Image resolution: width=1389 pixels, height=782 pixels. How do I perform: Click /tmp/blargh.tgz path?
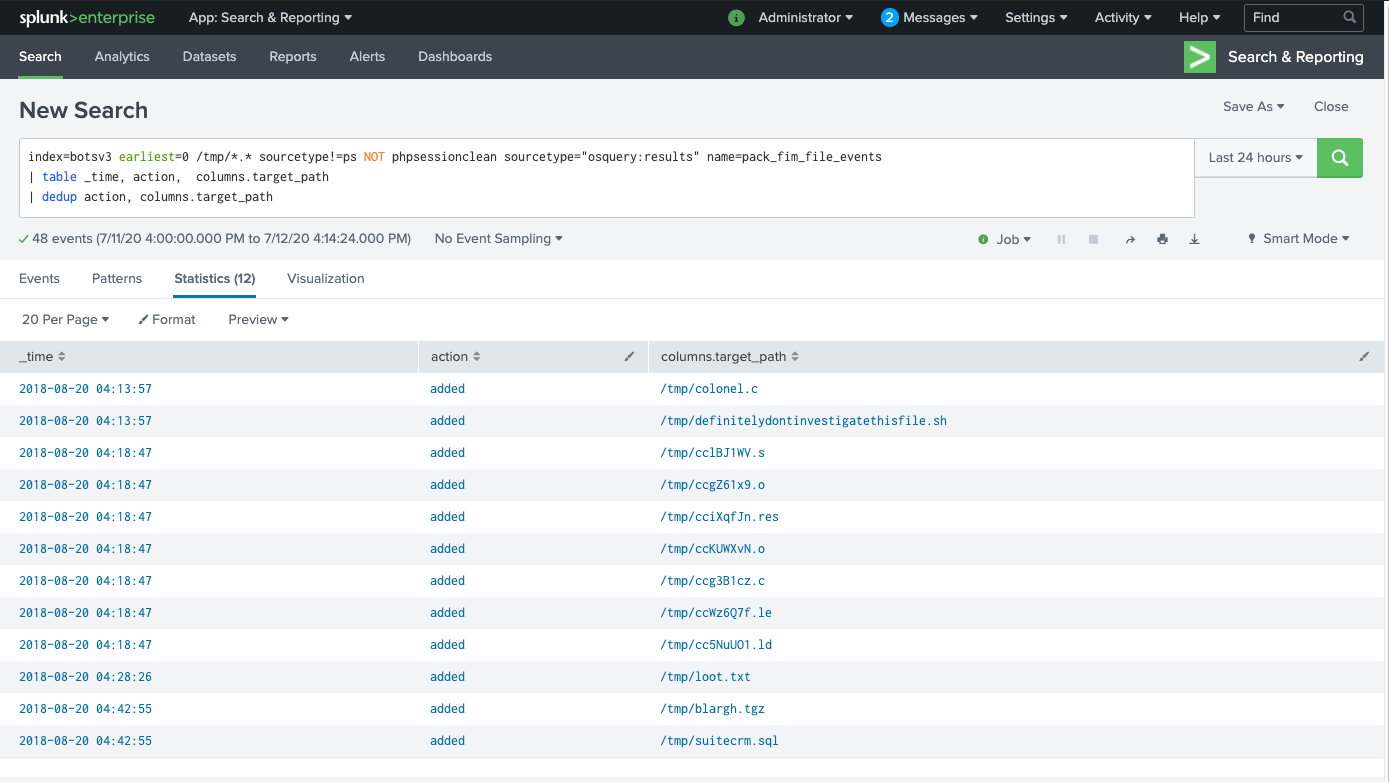tap(713, 709)
